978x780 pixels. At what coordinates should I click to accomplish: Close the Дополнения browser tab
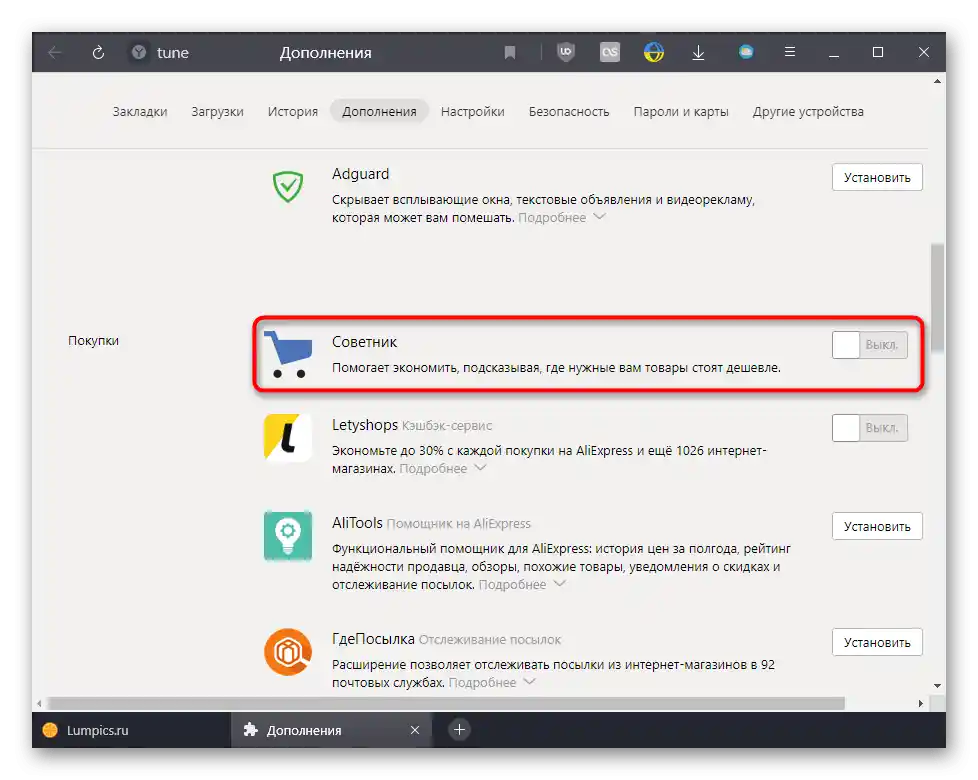(415, 729)
